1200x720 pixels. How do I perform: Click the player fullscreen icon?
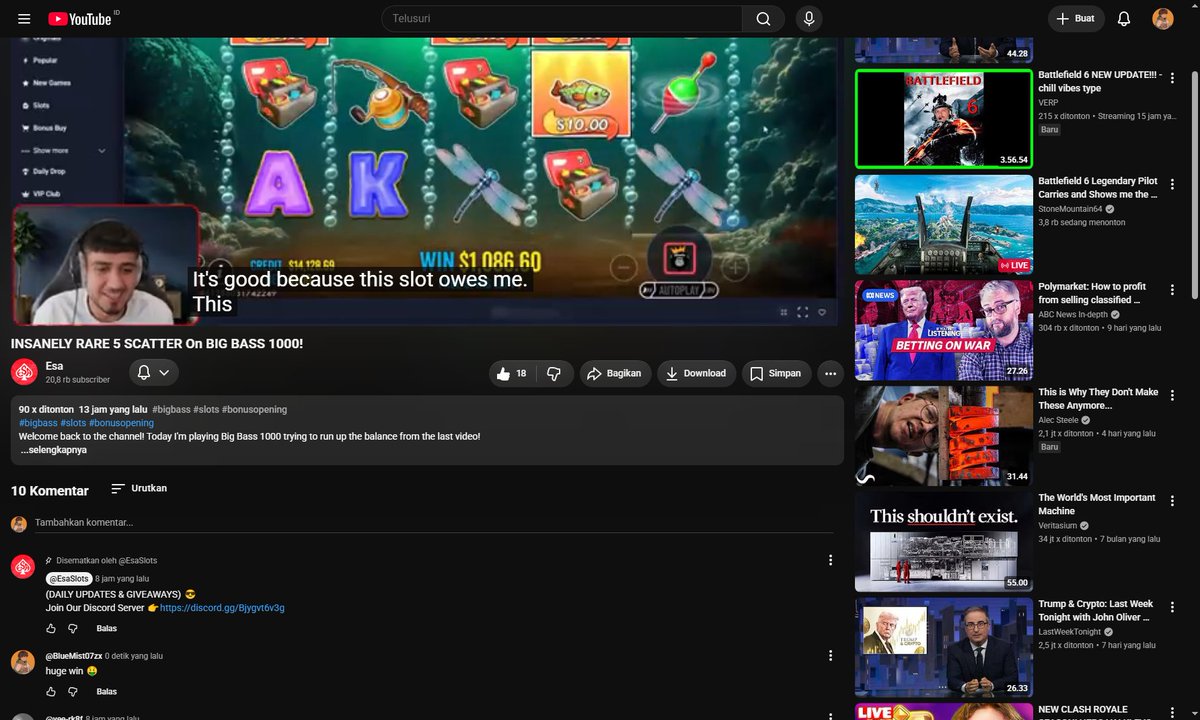(803, 312)
